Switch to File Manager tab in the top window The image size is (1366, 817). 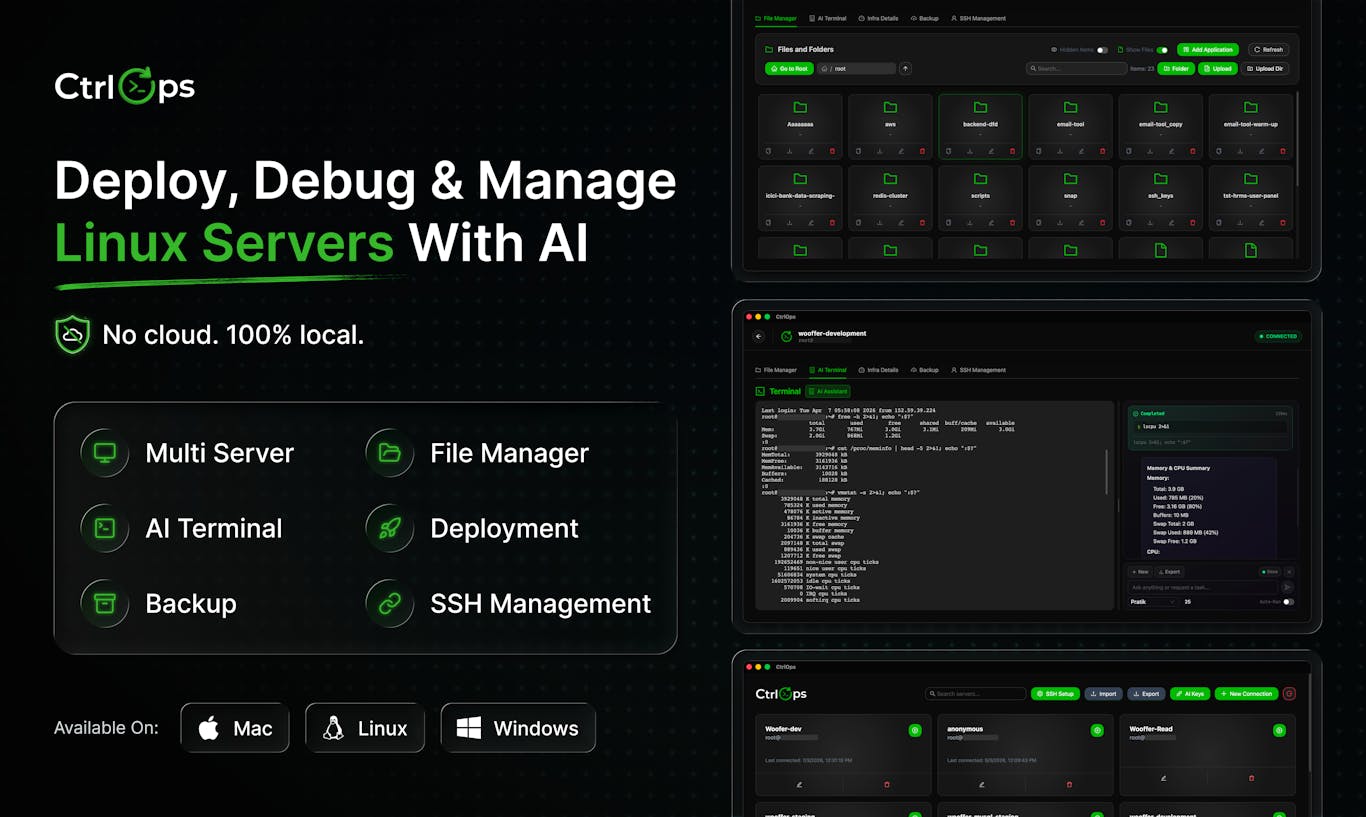pos(776,18)
